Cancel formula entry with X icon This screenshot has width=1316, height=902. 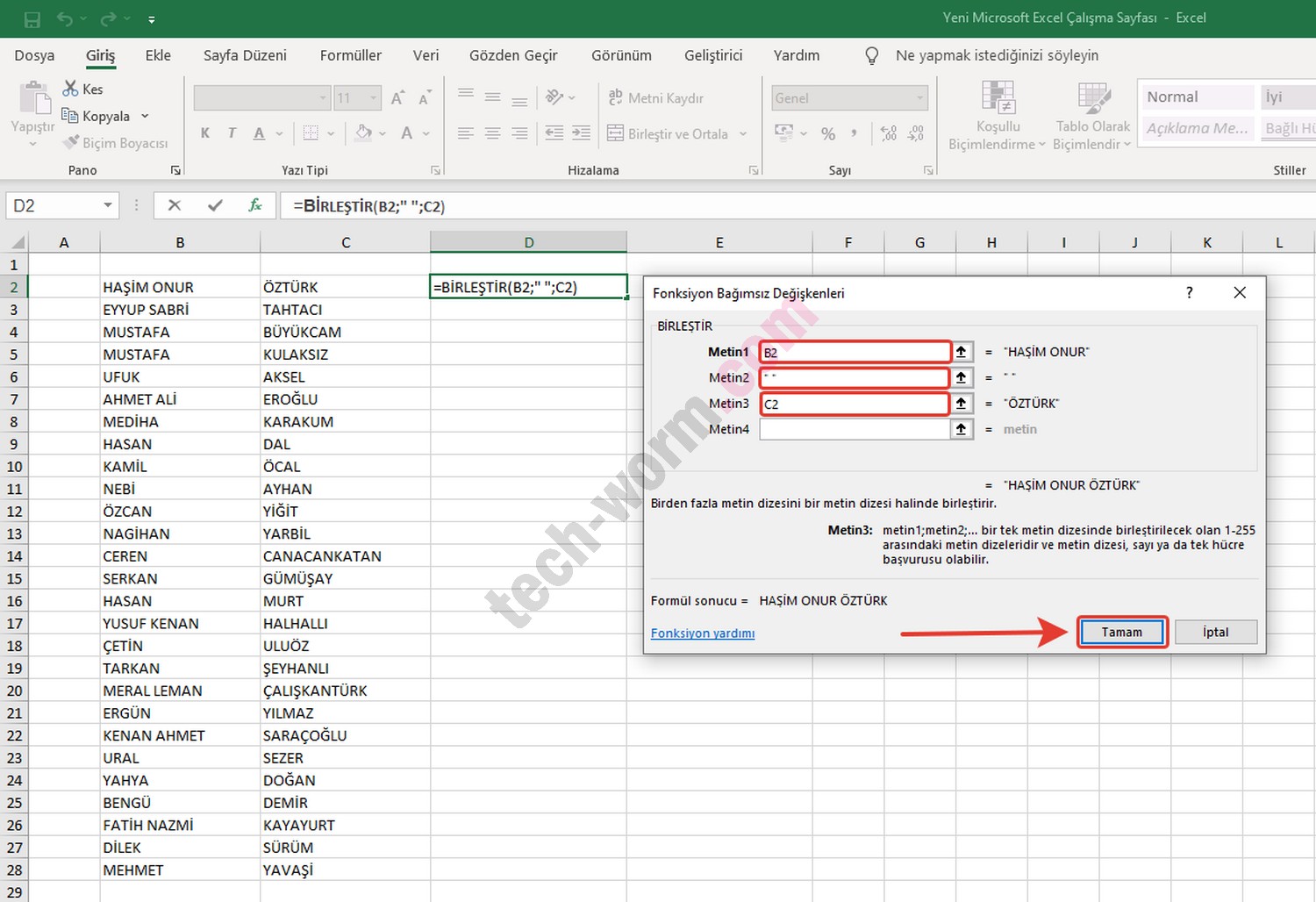175,205
